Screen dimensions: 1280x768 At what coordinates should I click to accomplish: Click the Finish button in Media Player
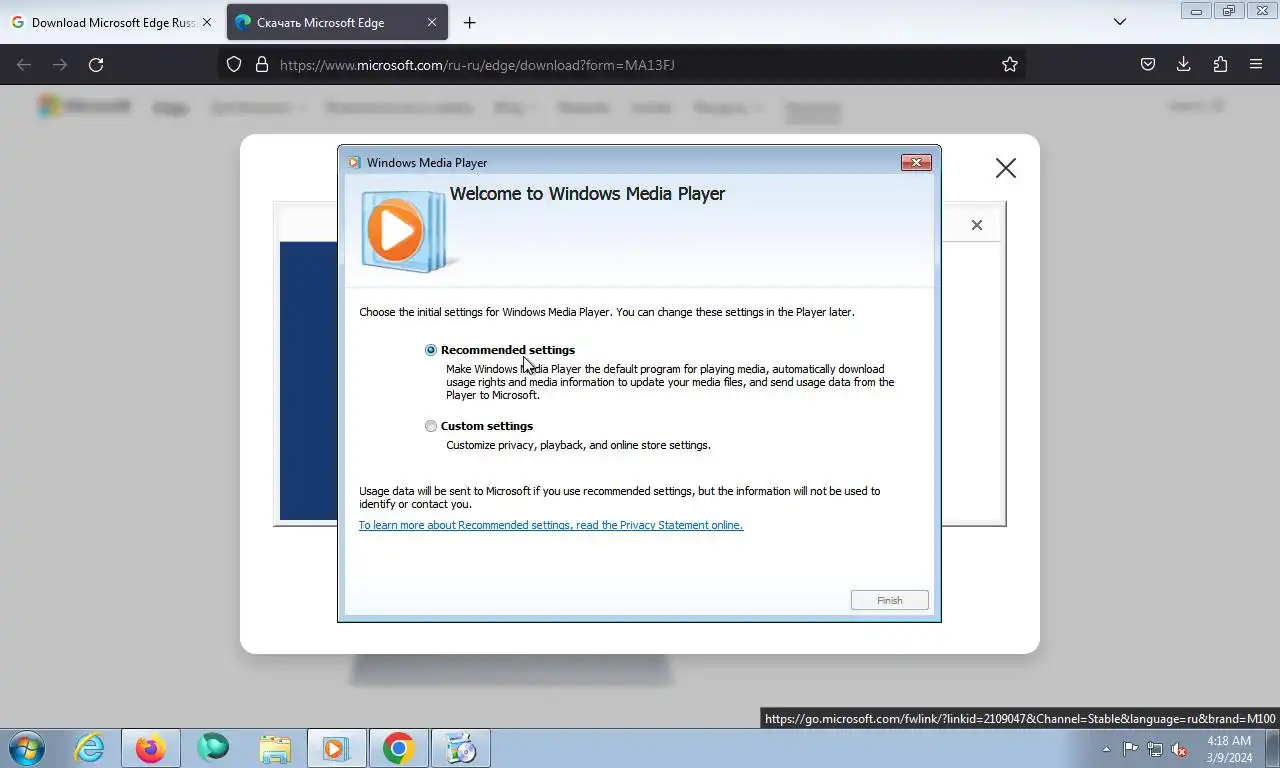(x=890, y=600)
